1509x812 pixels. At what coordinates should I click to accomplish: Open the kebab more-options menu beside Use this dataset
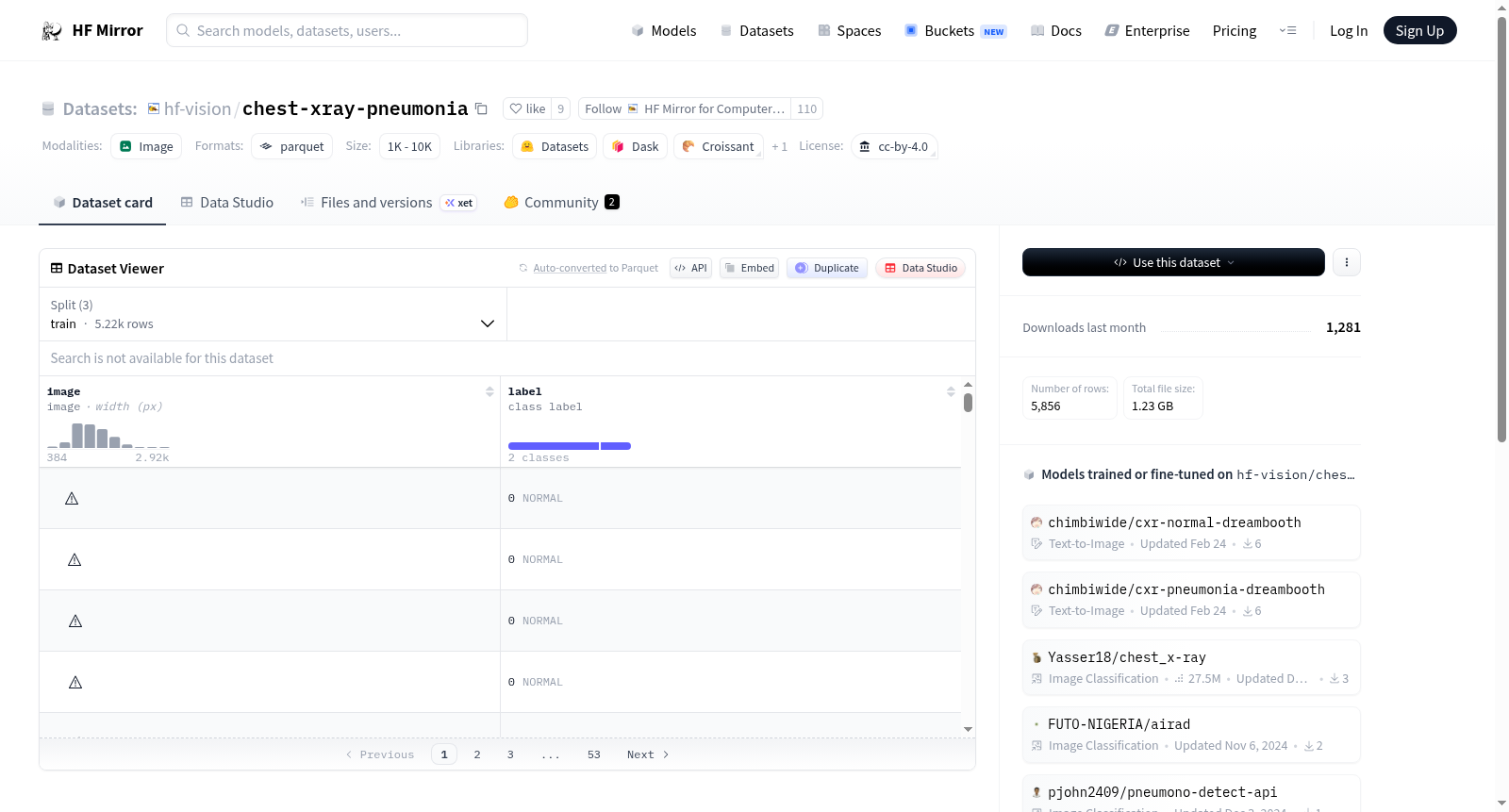[x=1347, y=262]
